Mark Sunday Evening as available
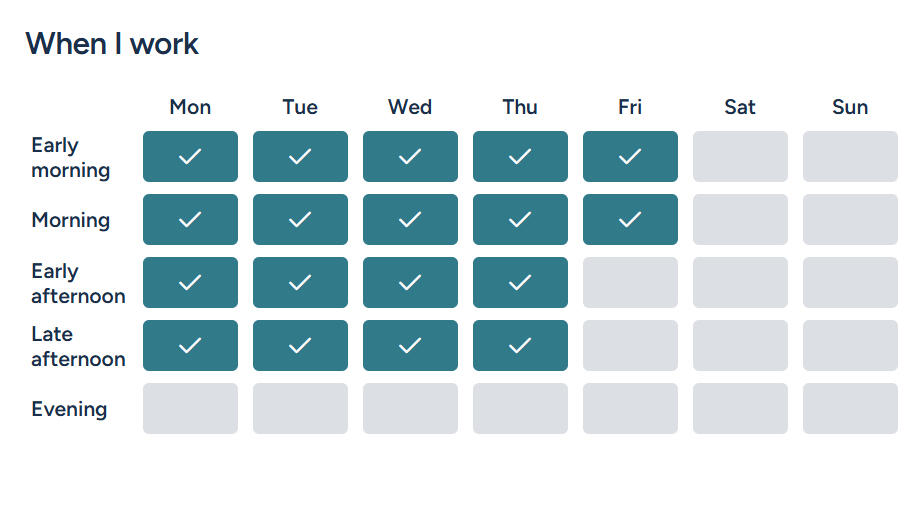The image size is (915, 510). click(x=850, y=409)
